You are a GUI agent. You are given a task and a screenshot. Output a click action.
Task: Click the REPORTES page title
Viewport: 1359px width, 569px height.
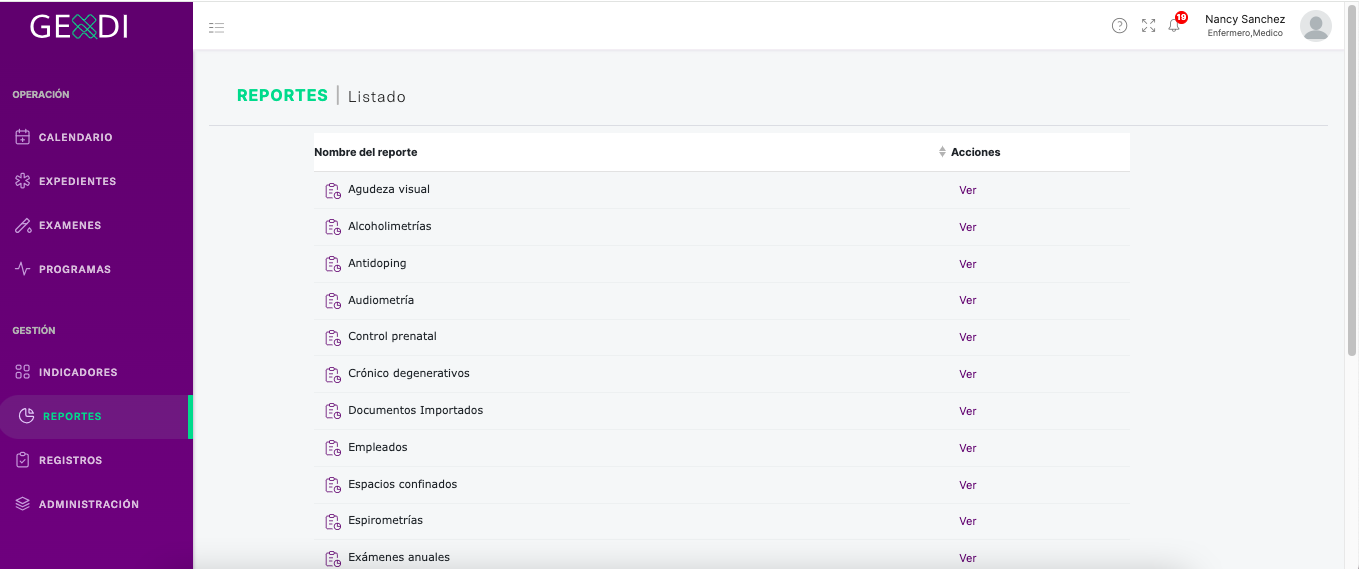(x=282, y=96)
